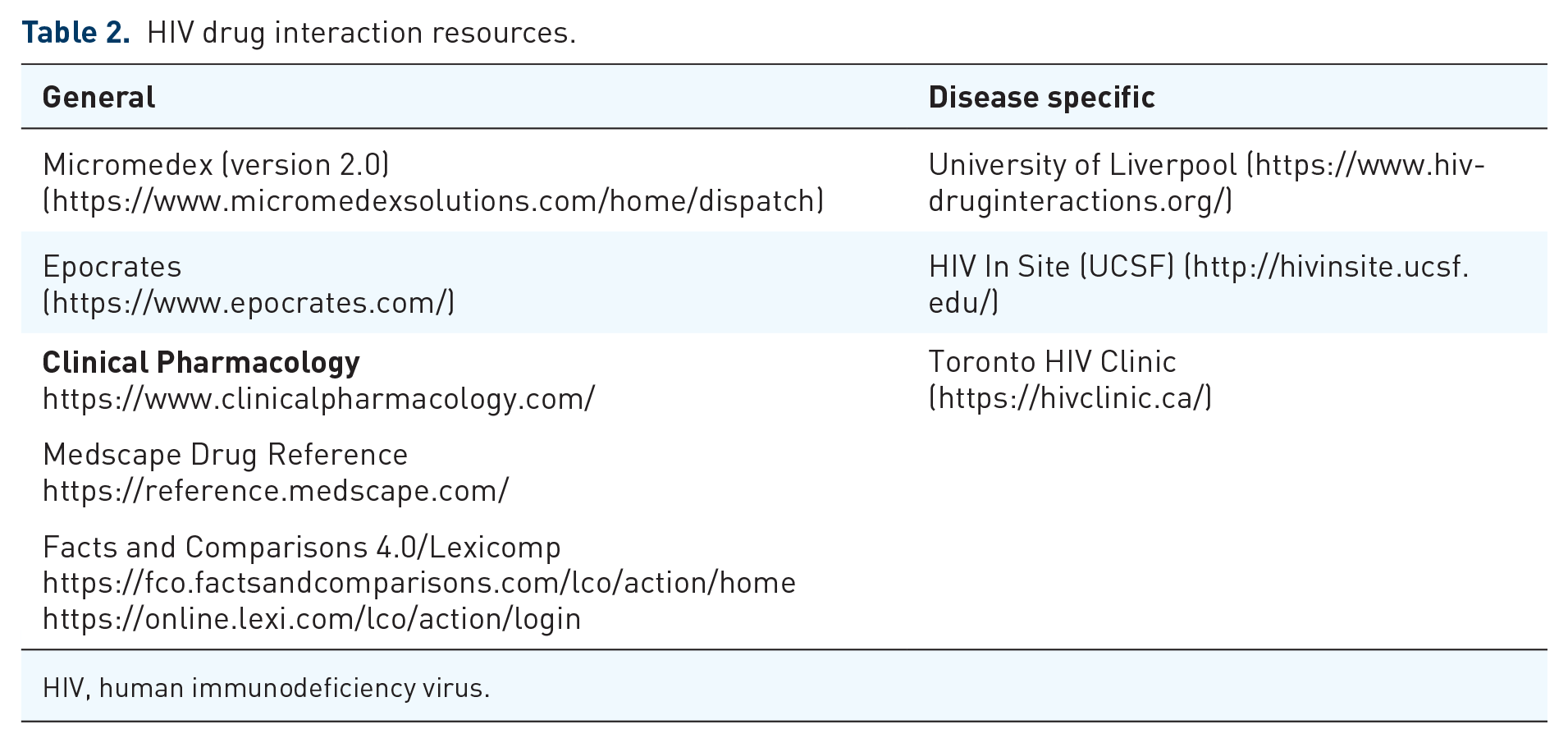Open the Micromedex solutions URL

pos(433,201)
